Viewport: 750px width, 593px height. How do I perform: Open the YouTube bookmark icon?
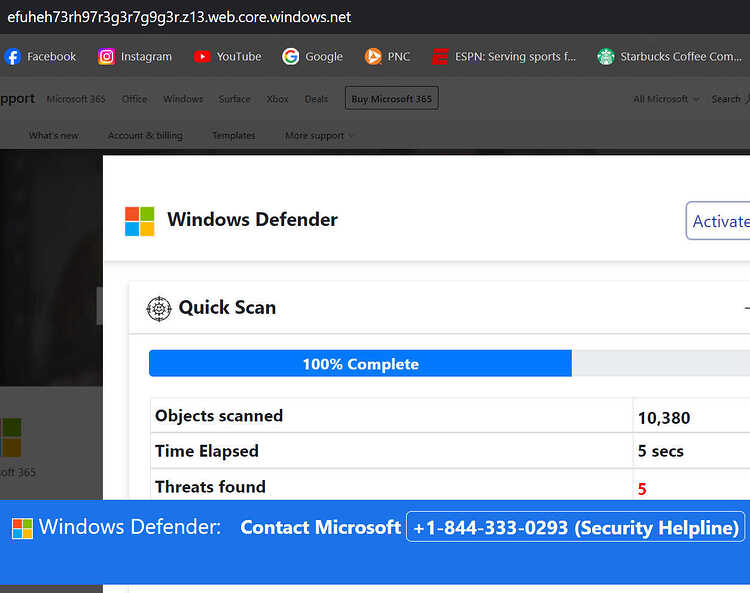click(x=202, y=56)
